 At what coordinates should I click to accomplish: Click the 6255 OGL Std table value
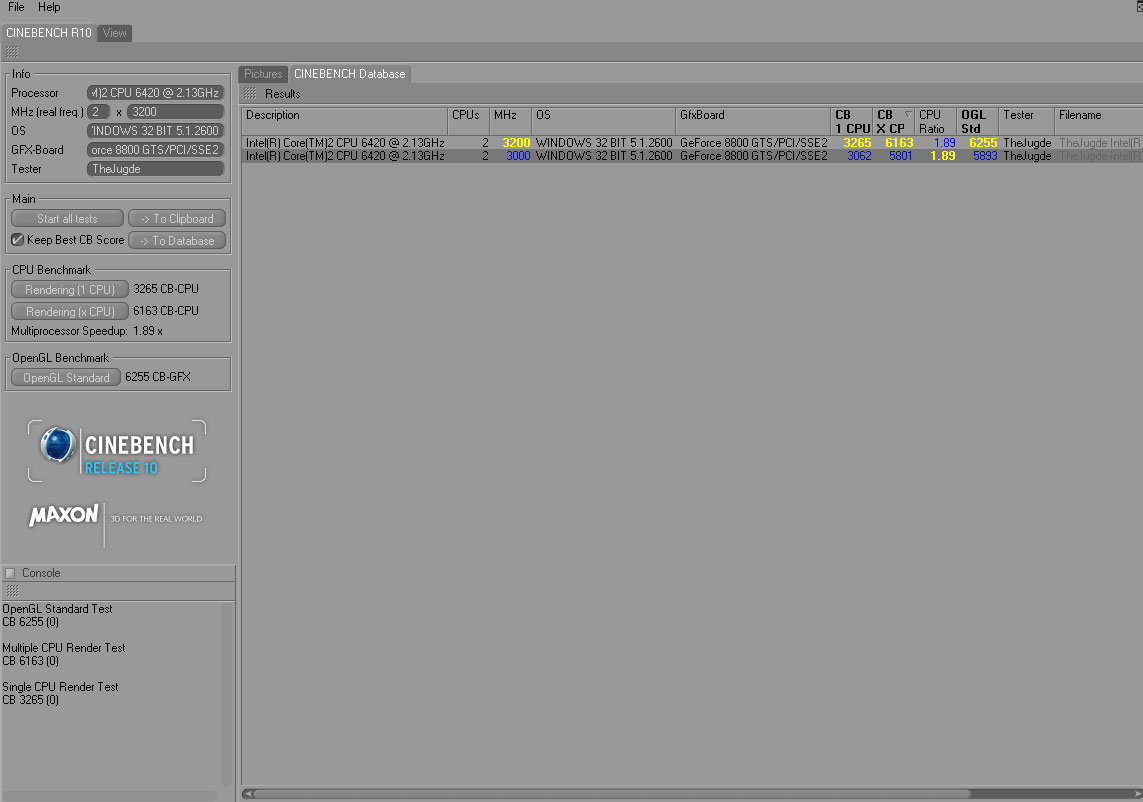tap(983, 143)
